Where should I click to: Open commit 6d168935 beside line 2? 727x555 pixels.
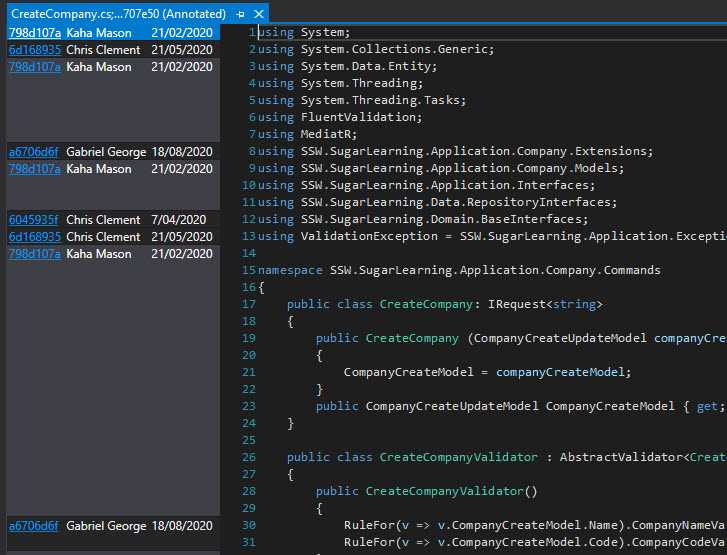pos(34,49)
